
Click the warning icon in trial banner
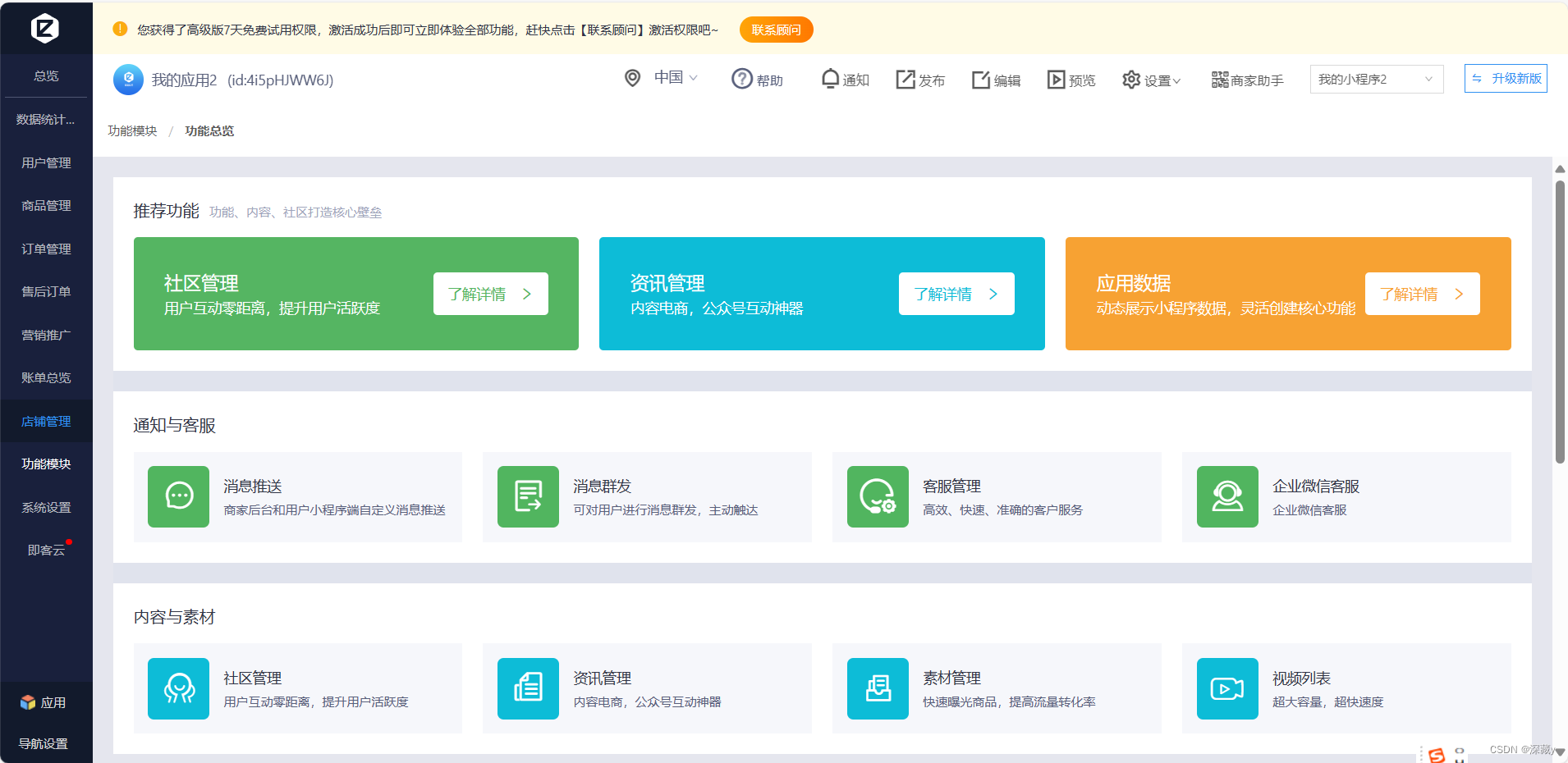click(120, 29)
